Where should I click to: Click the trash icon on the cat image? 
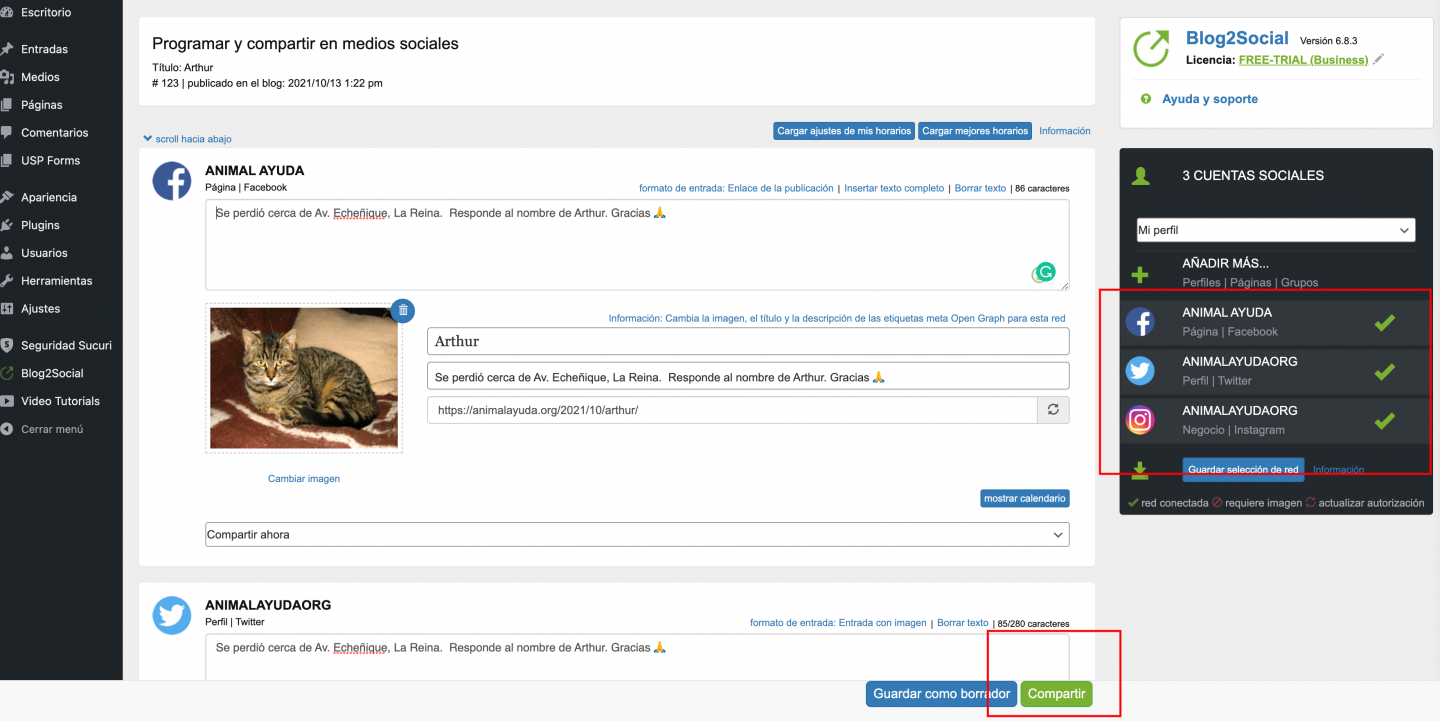click(402, 311)
